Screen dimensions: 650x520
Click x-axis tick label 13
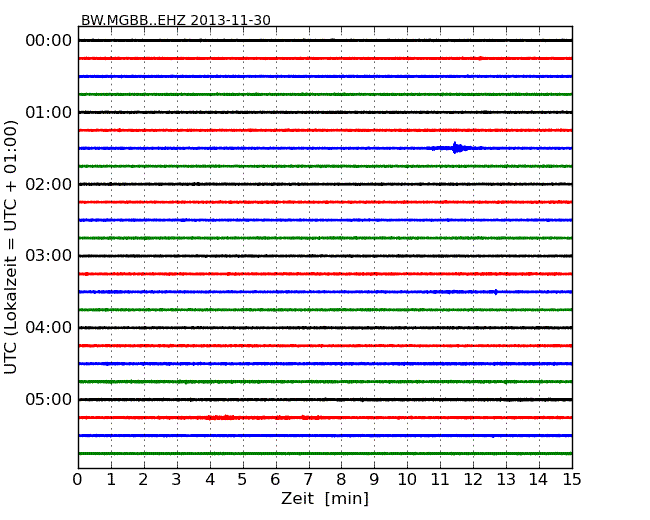pos(506,480)
